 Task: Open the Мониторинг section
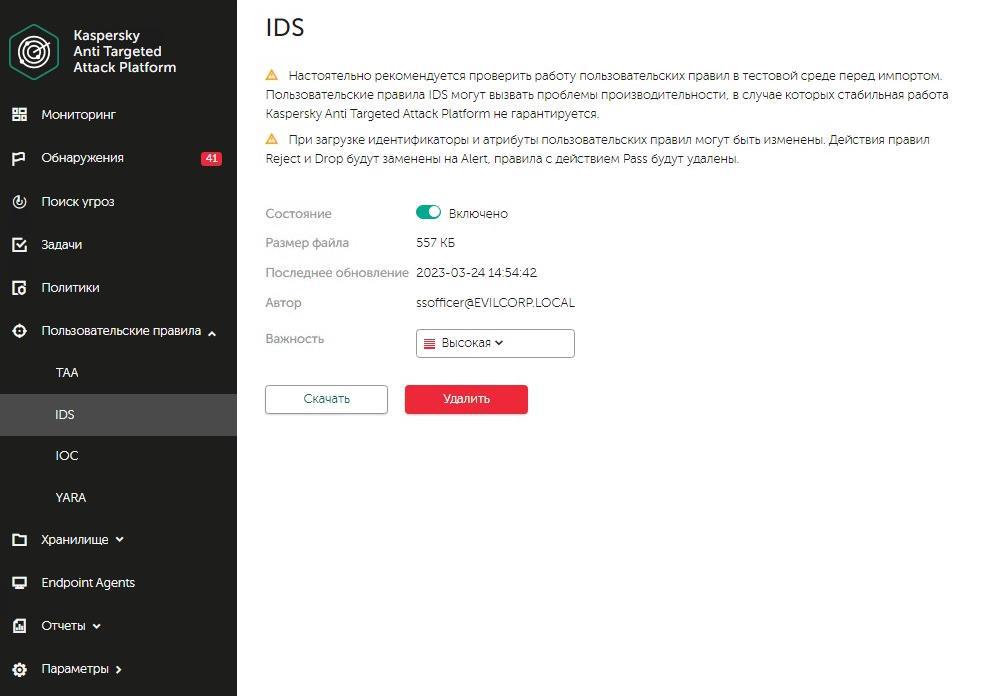(x=78, y=114)
